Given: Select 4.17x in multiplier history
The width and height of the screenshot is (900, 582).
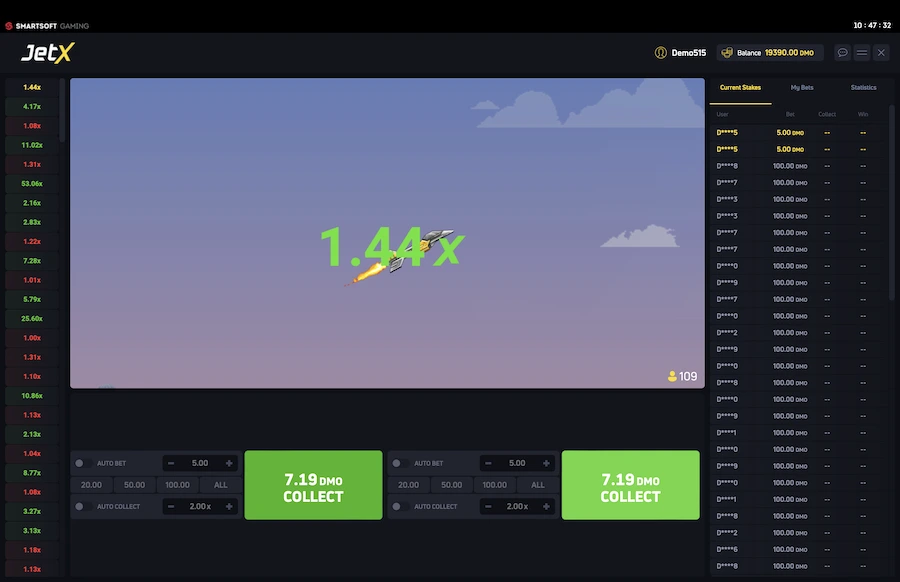Looking at the screenshot, I should 32,107.
